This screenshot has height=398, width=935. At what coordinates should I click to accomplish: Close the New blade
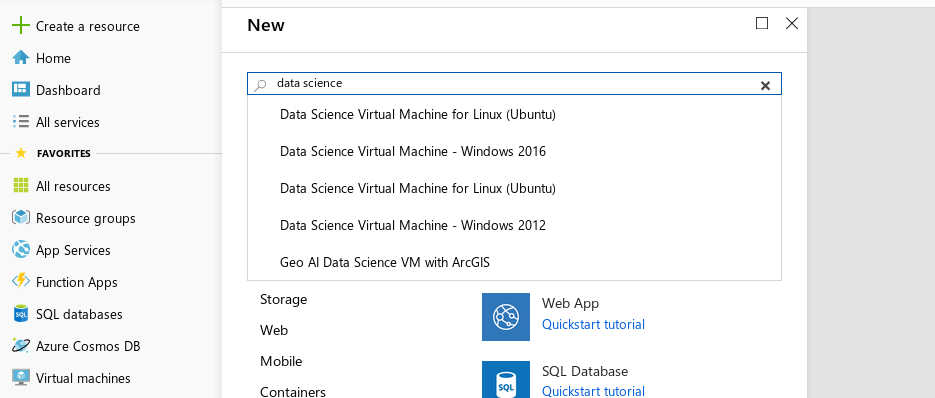coord(792,23)
